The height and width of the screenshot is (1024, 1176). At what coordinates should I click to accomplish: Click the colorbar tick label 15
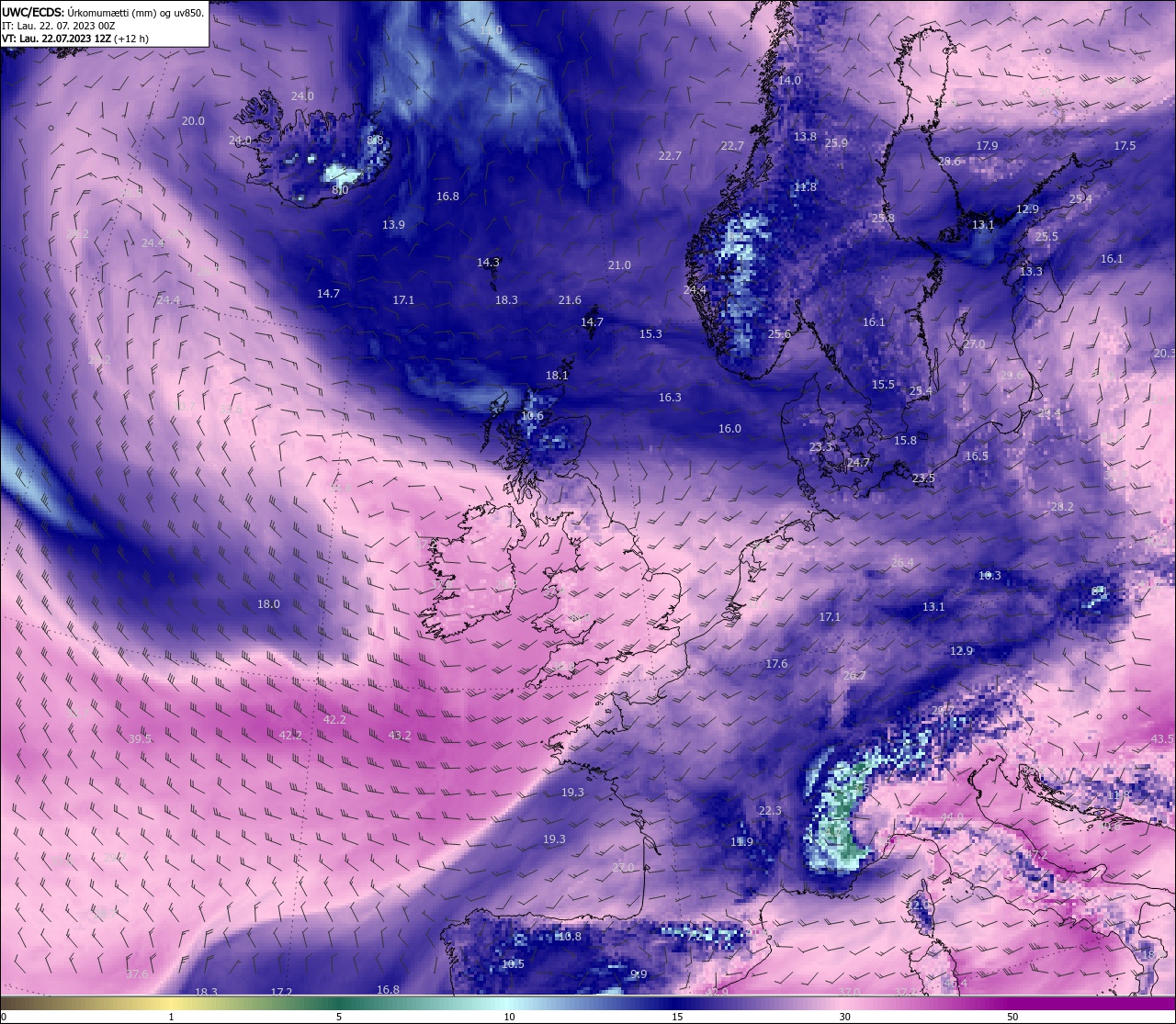tap(677, 1017)
